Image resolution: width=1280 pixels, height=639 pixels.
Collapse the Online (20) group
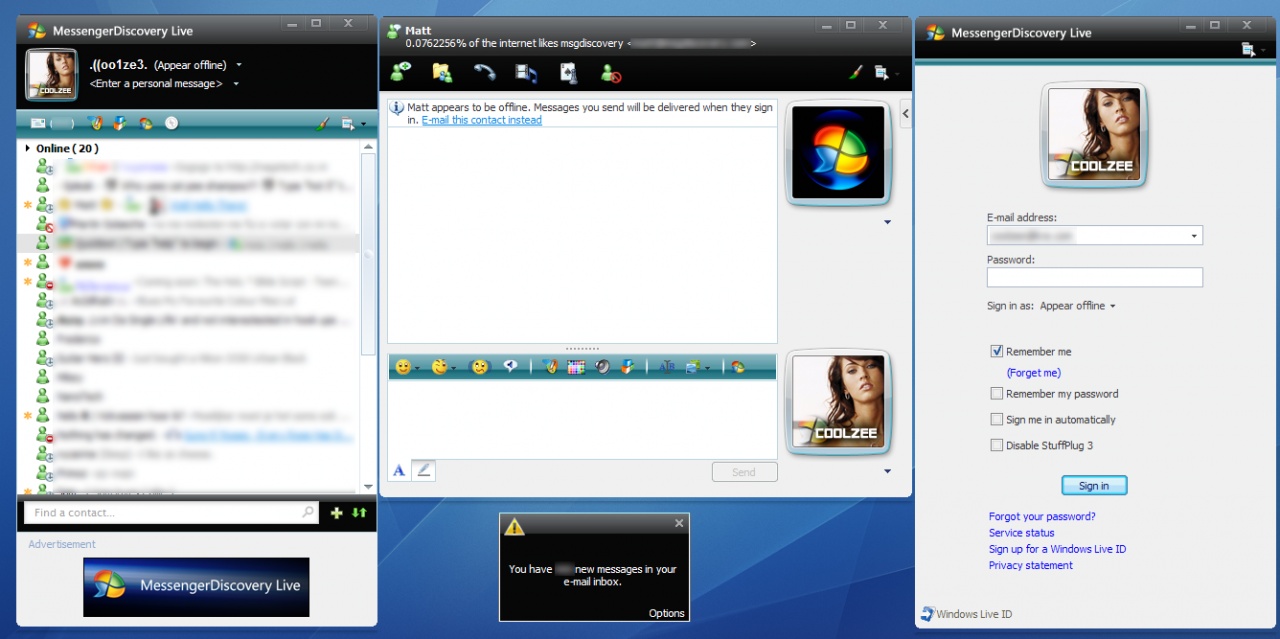click(x=28, y=148)
